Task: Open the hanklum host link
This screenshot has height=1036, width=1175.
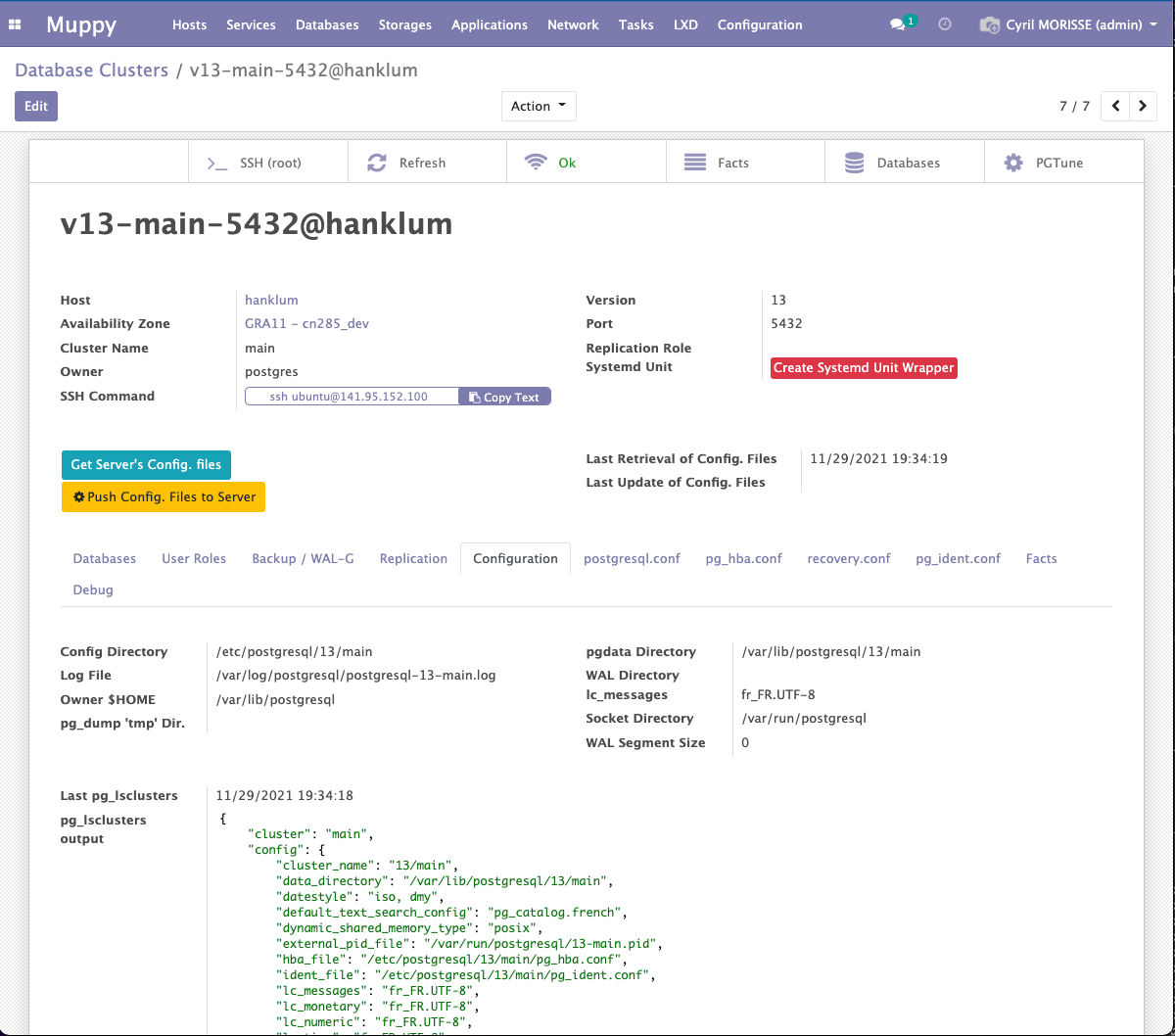Action: [x=271, y=301]
